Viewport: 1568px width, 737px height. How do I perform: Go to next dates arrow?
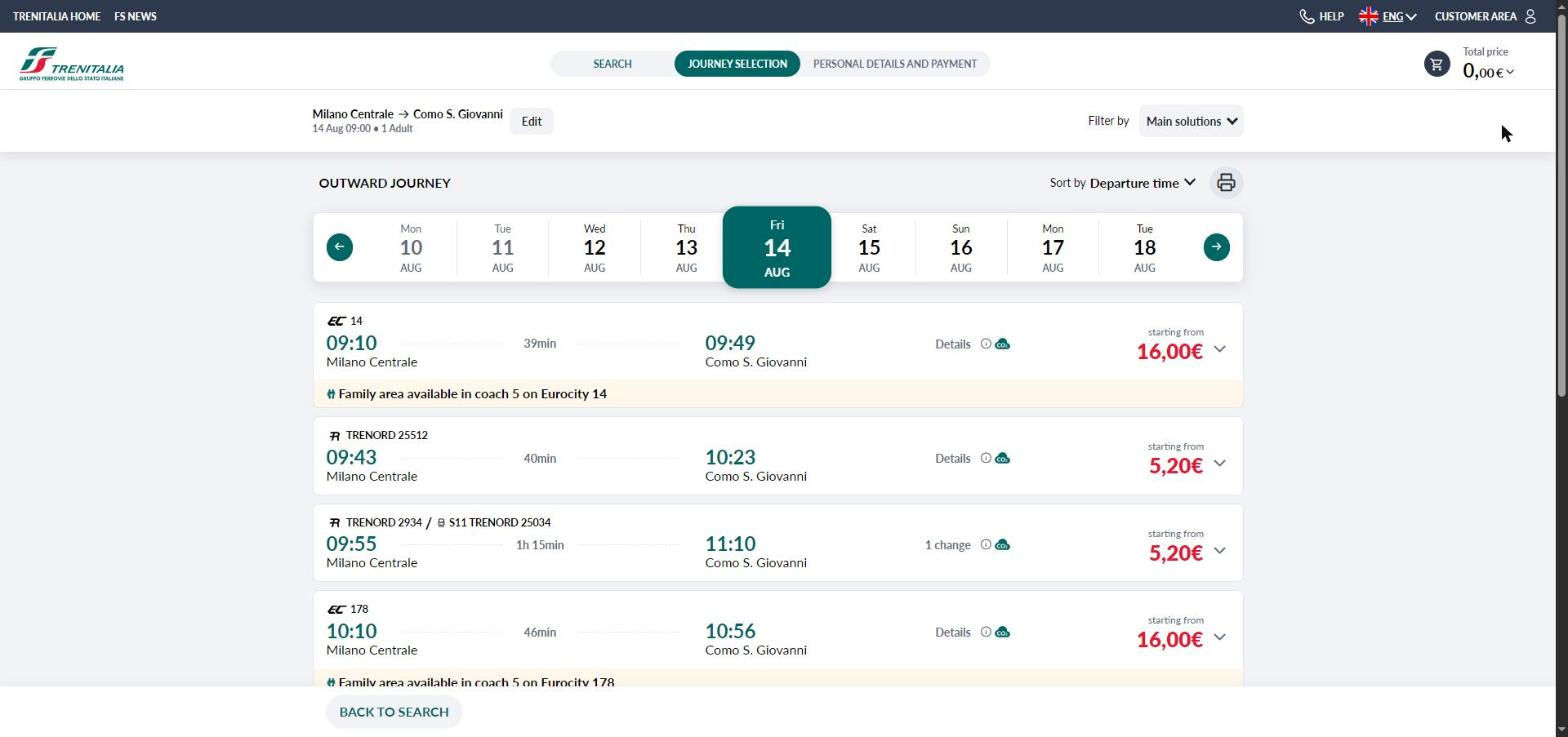[x=1216, y=247]
